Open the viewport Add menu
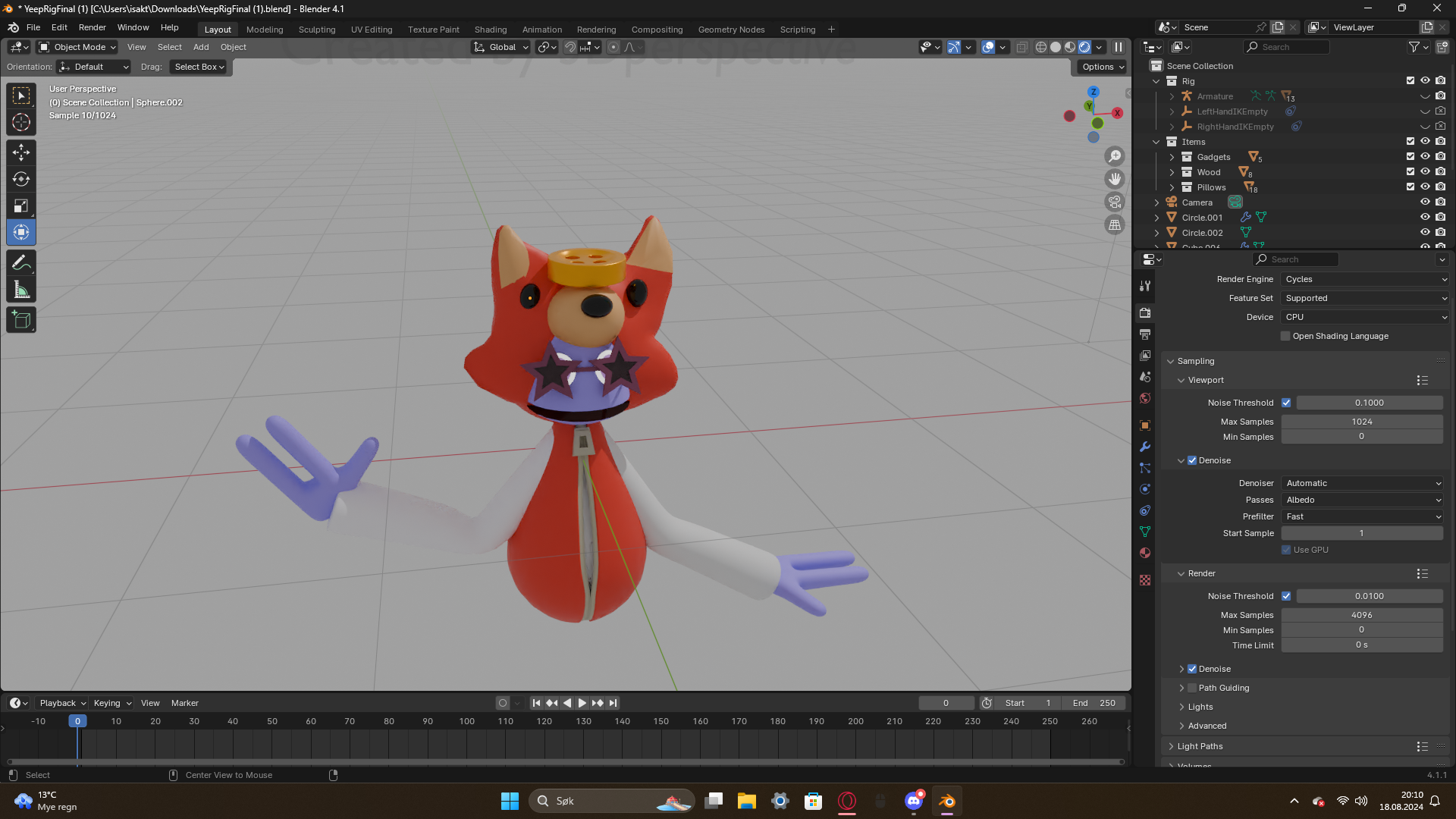 pos(201,47)
